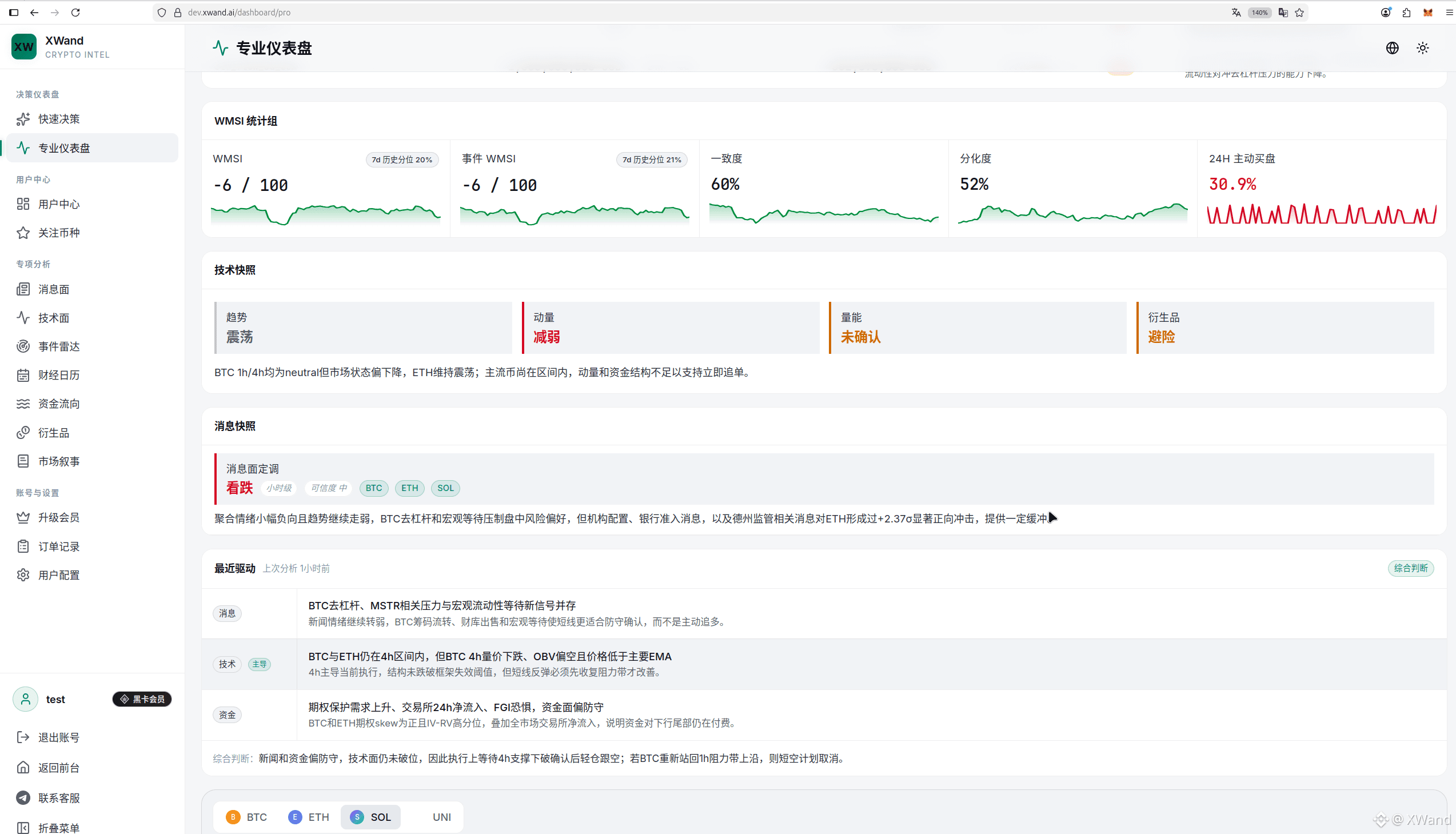Click the XW logo icon
1456x834 pixels.
point(23,47)
